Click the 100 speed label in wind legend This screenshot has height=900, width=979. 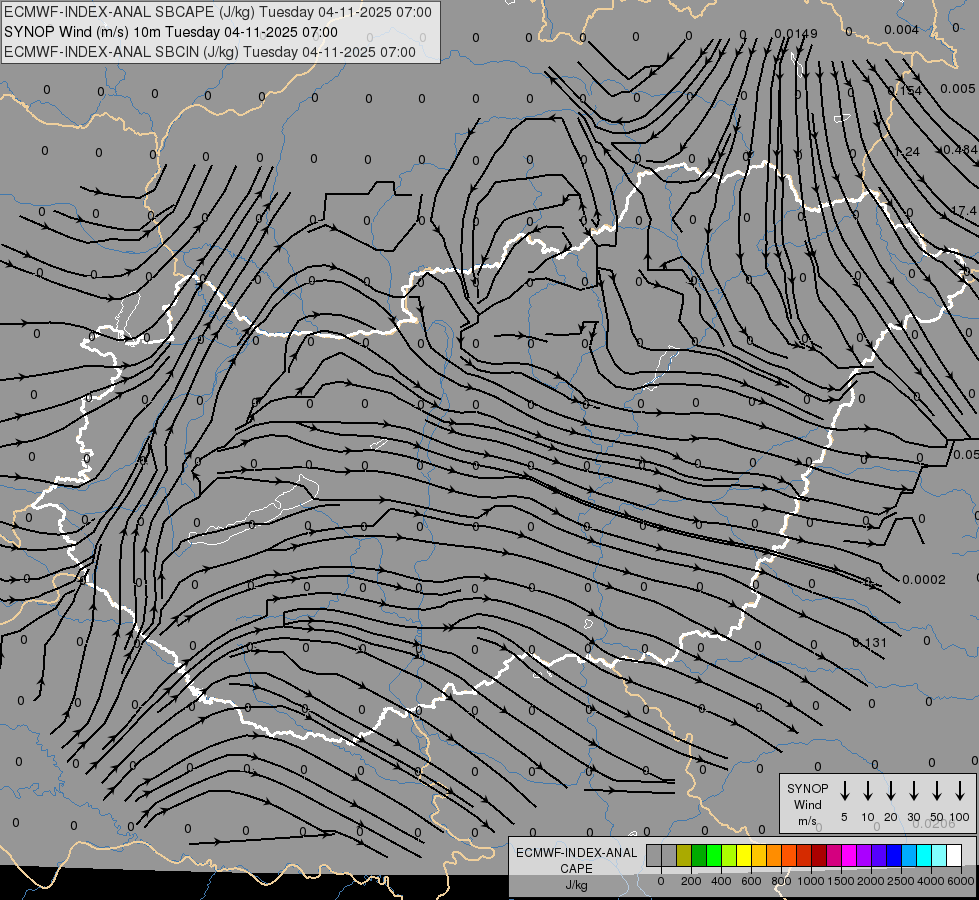(960, 817)
